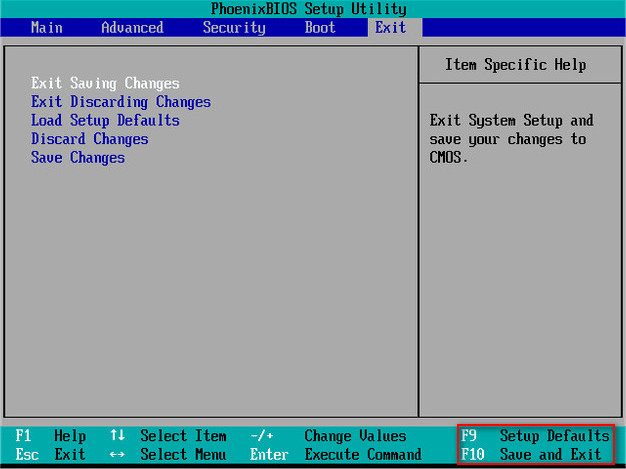Click Load Setup Defaults option
The image size is (626, 469).
105,120
